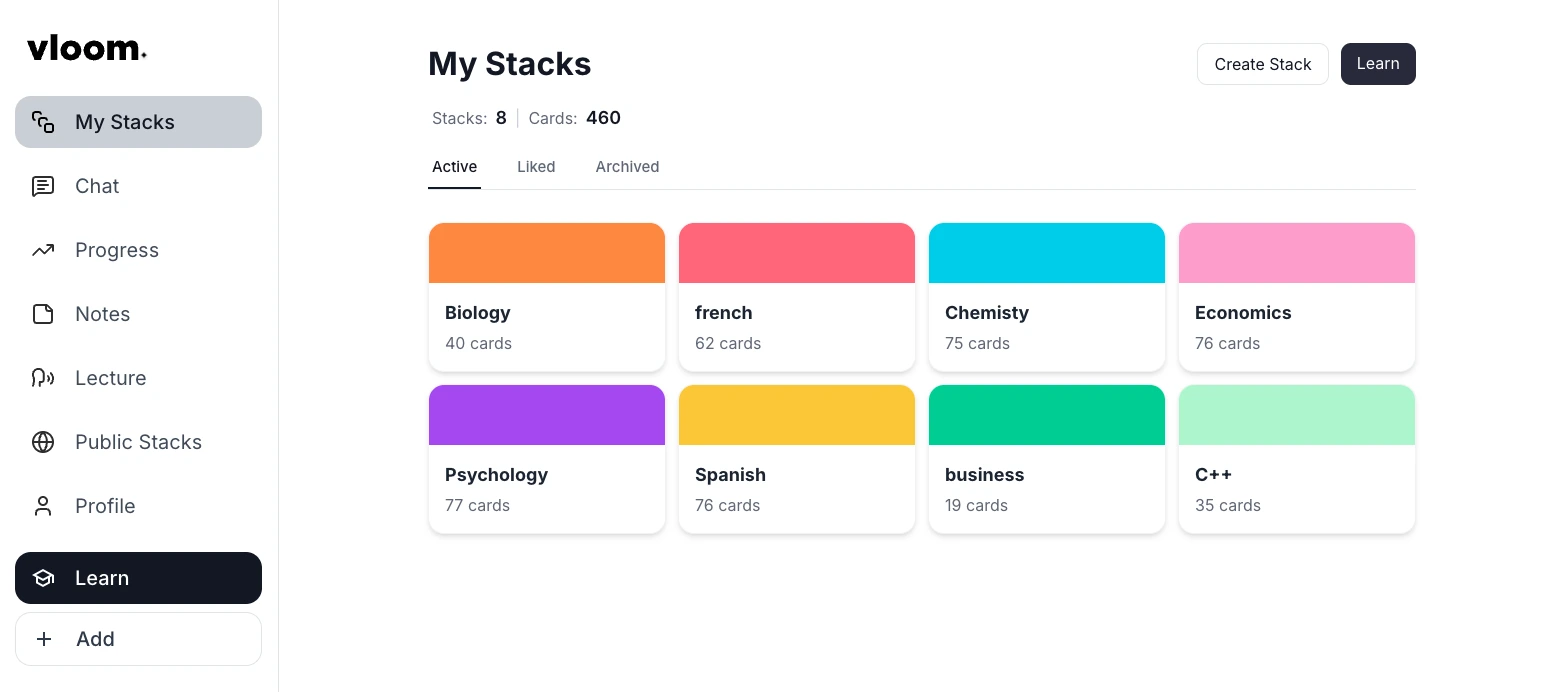Select the Lecture audio icon
The image size is (1564, 692).
point(43,378)
